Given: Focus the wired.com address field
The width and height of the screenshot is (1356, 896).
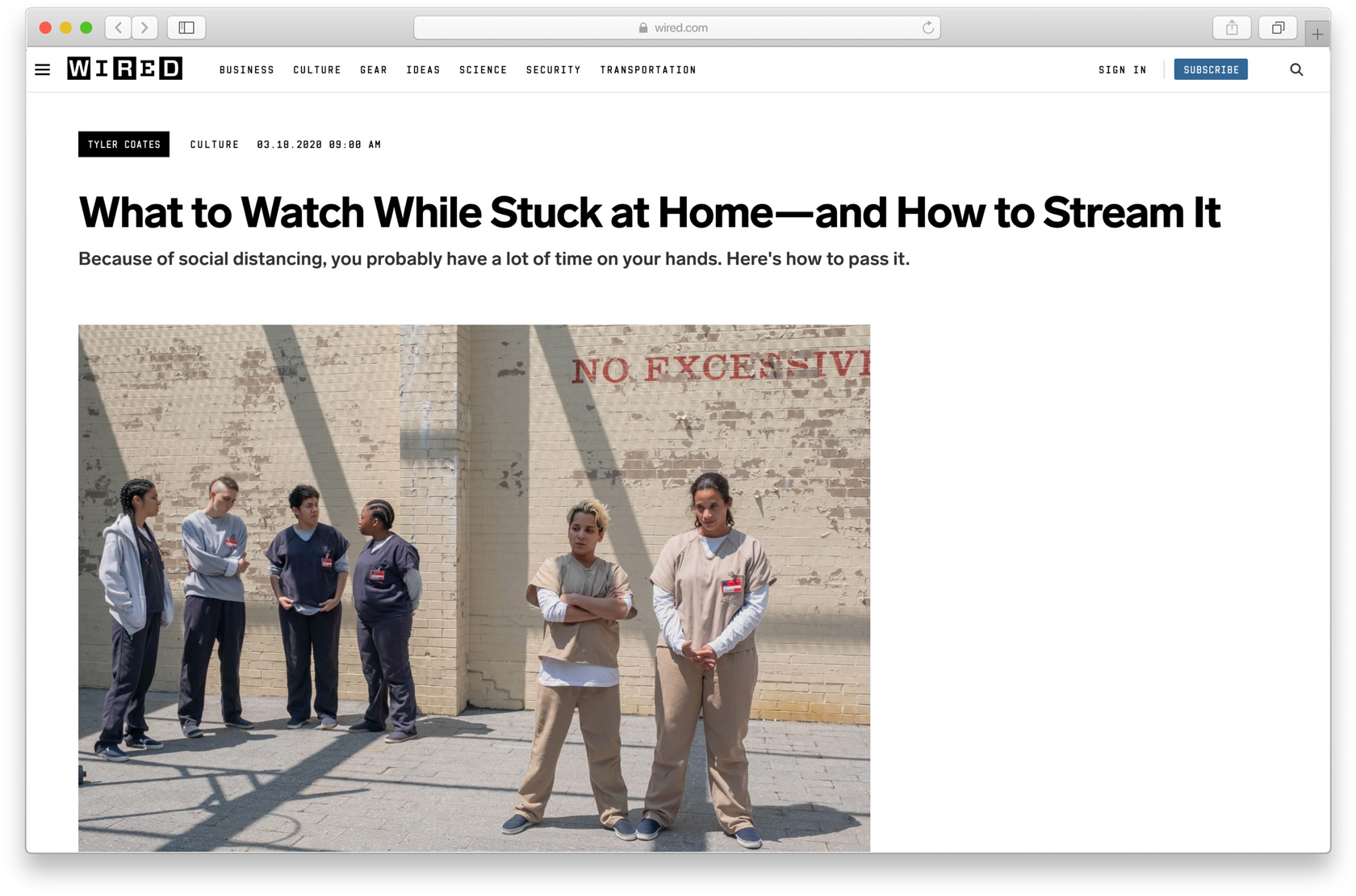Looking at the screenshot, I should (x=676, y=27).
